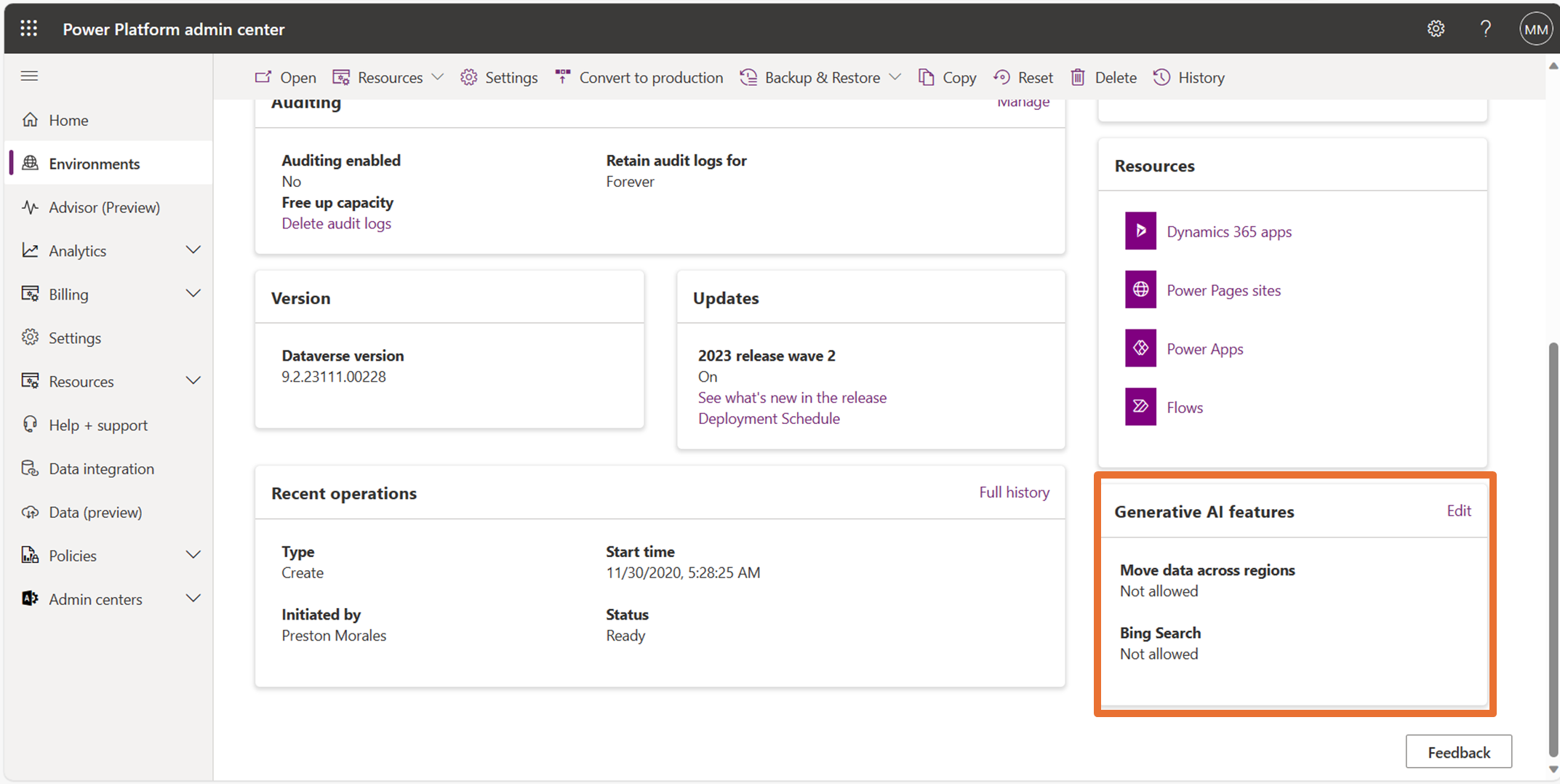Open the MM account profile avatar
Image resolution: width=1560 pixels, height=784 pixels.
click(1535, 29)
